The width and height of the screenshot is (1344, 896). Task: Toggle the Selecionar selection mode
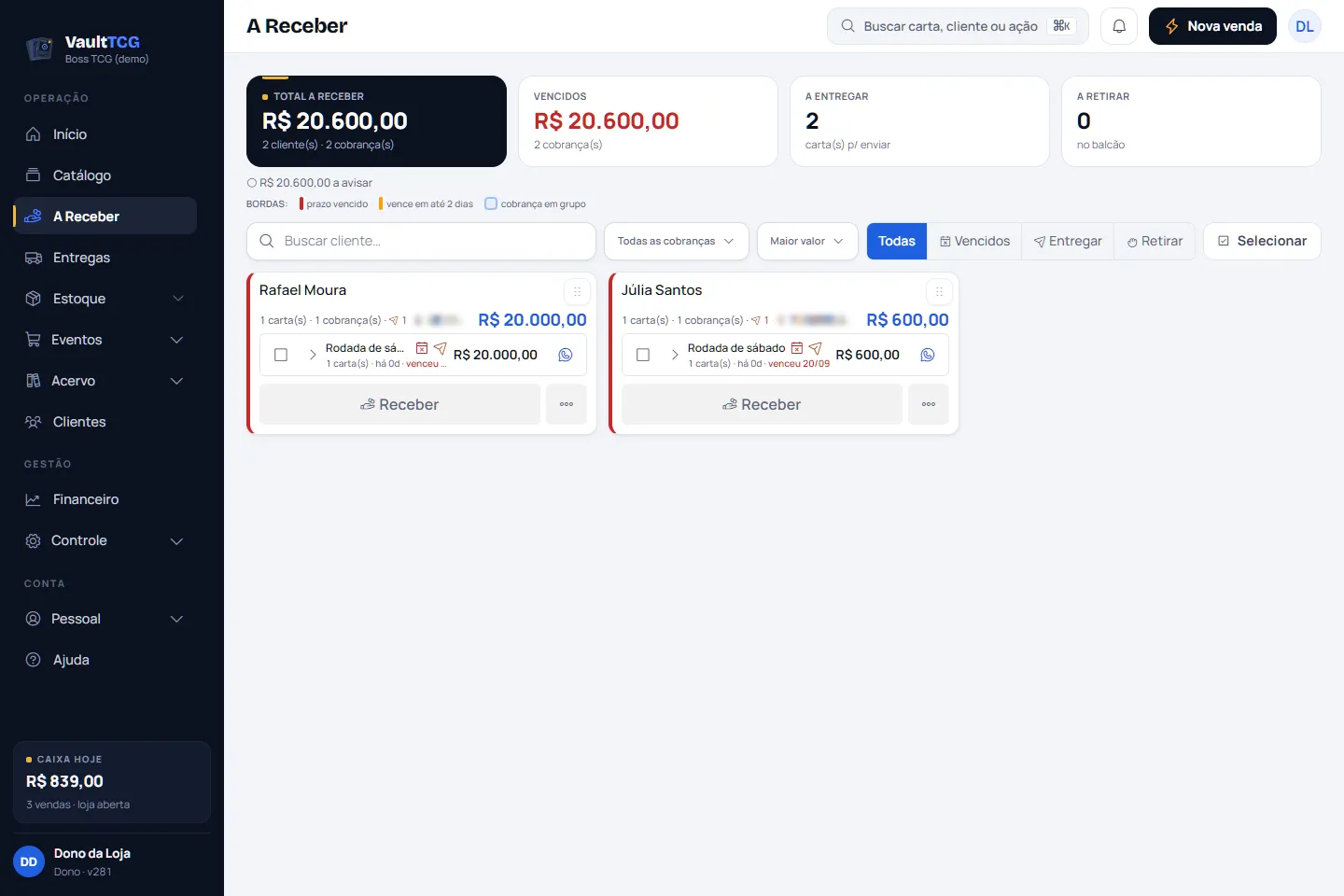click(1262, 241)
